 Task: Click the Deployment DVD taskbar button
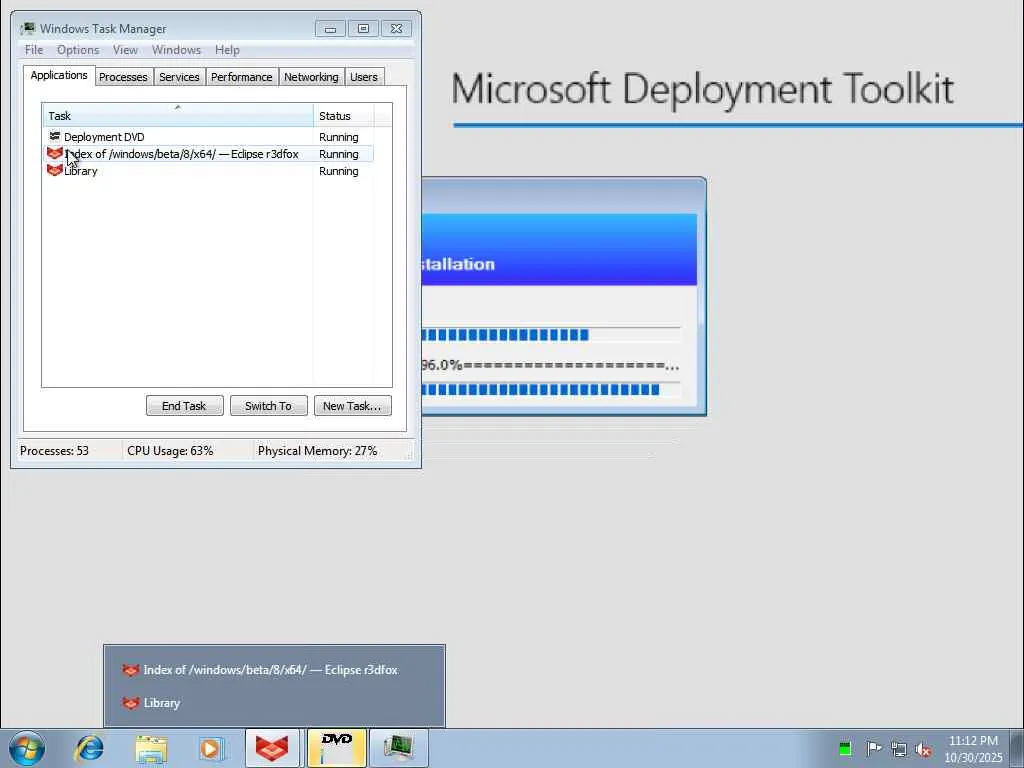[336, 748]
